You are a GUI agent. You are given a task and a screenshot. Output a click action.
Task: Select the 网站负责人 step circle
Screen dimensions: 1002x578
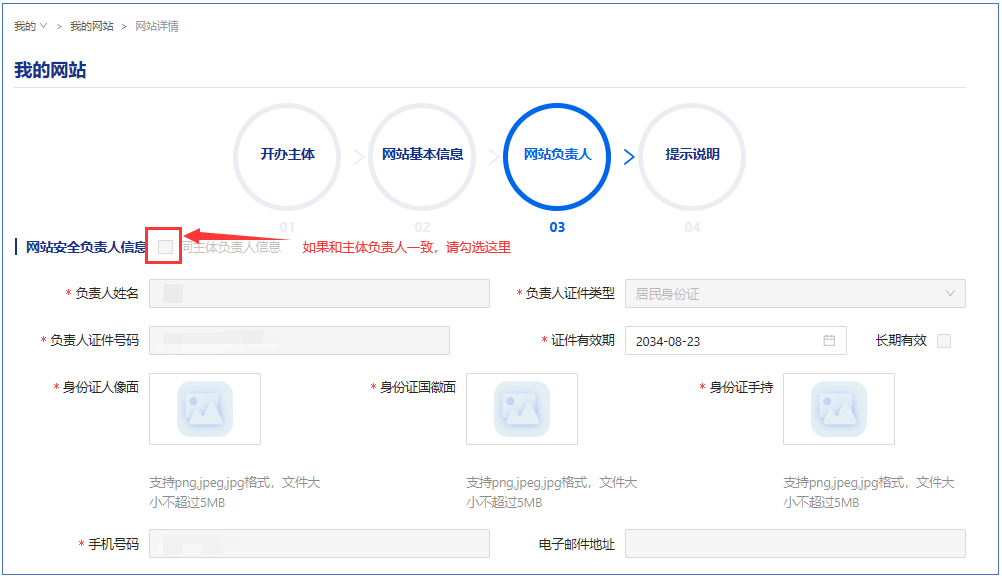(557, 155)
